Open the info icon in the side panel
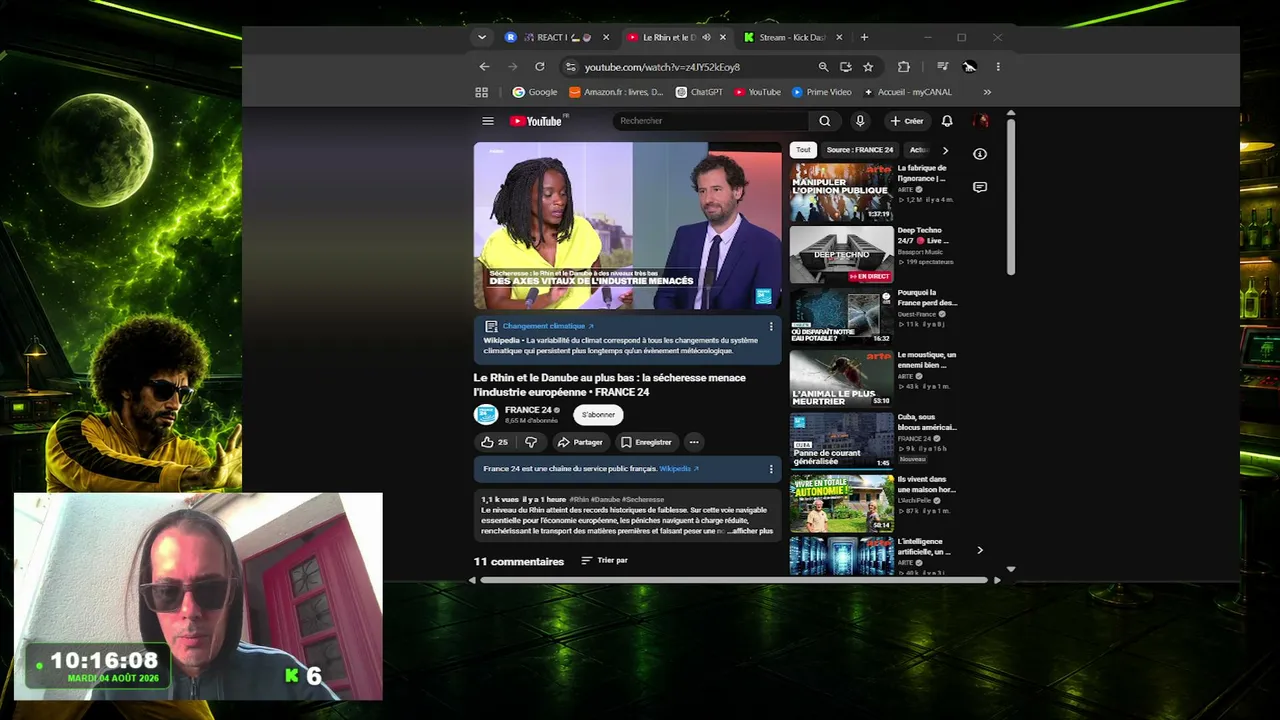This screenshot has width=1280, height=720. 980,154
